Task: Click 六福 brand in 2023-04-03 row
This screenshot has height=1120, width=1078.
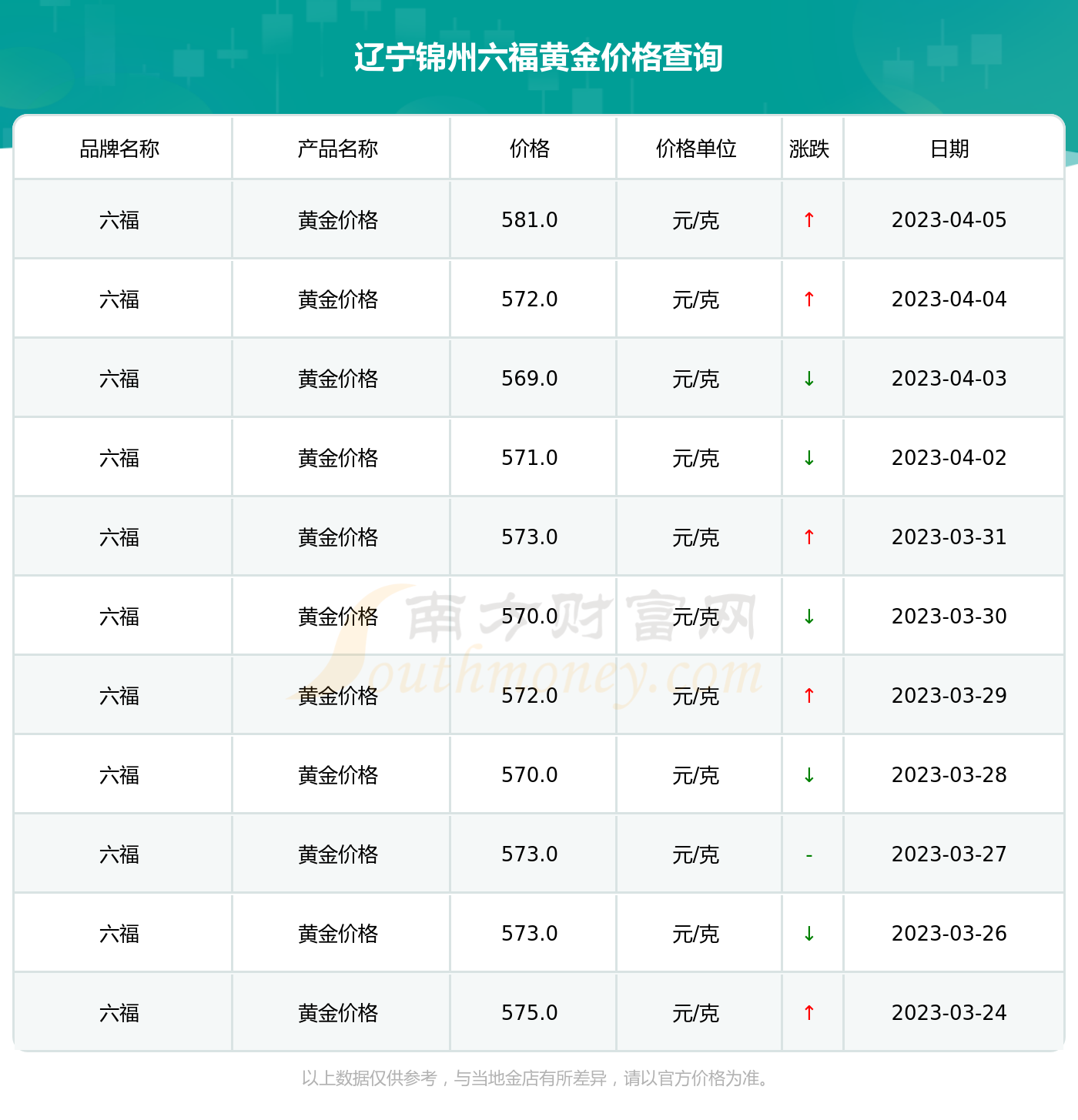Action: (119, 379)
